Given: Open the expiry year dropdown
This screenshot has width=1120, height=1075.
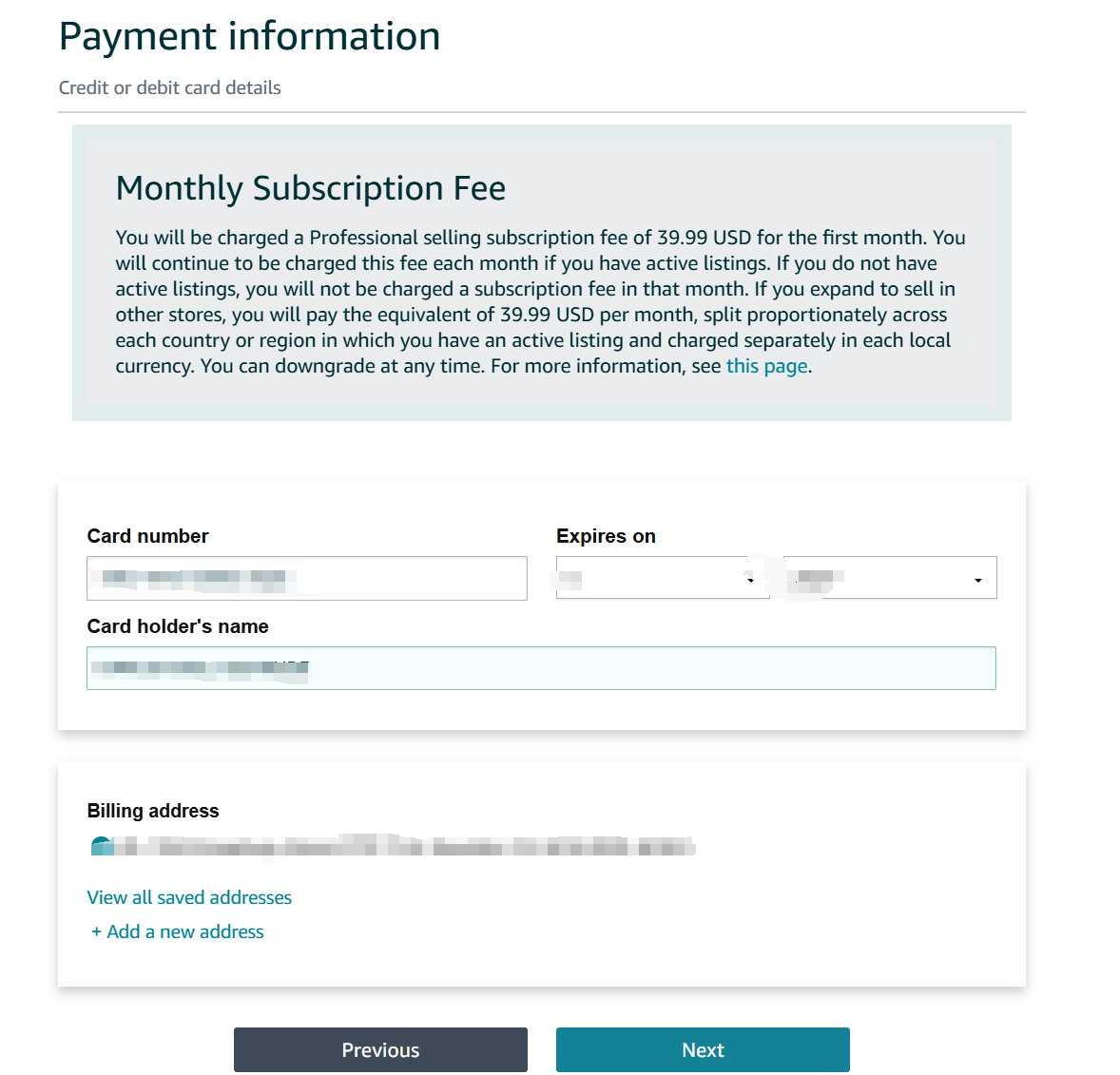Looking at the screenshot, I should point(890,578).
